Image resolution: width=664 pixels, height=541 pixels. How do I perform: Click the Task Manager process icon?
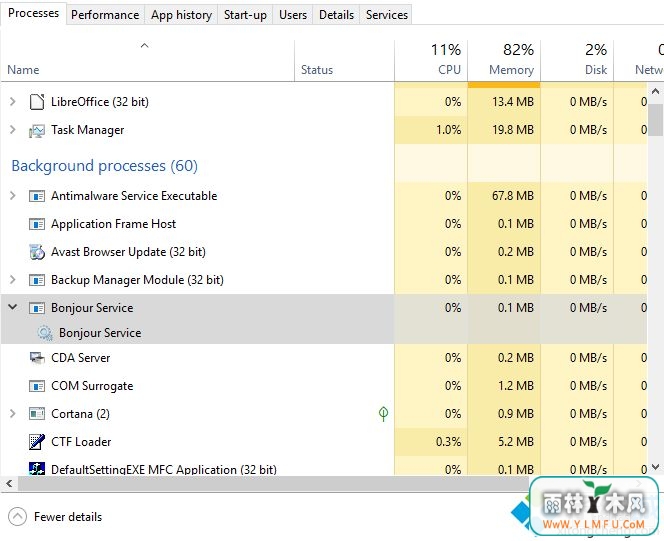37,130
